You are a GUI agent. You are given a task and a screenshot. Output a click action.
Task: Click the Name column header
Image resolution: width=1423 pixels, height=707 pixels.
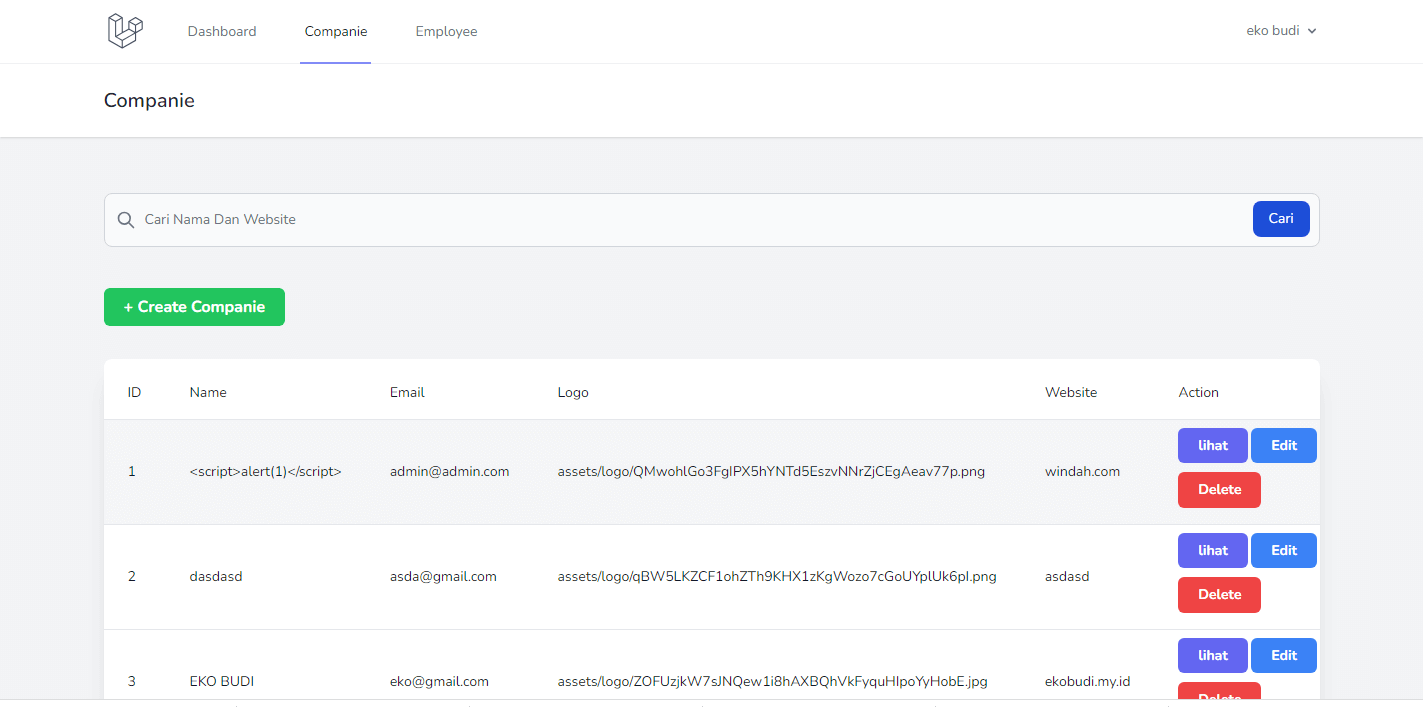(208, 393)
